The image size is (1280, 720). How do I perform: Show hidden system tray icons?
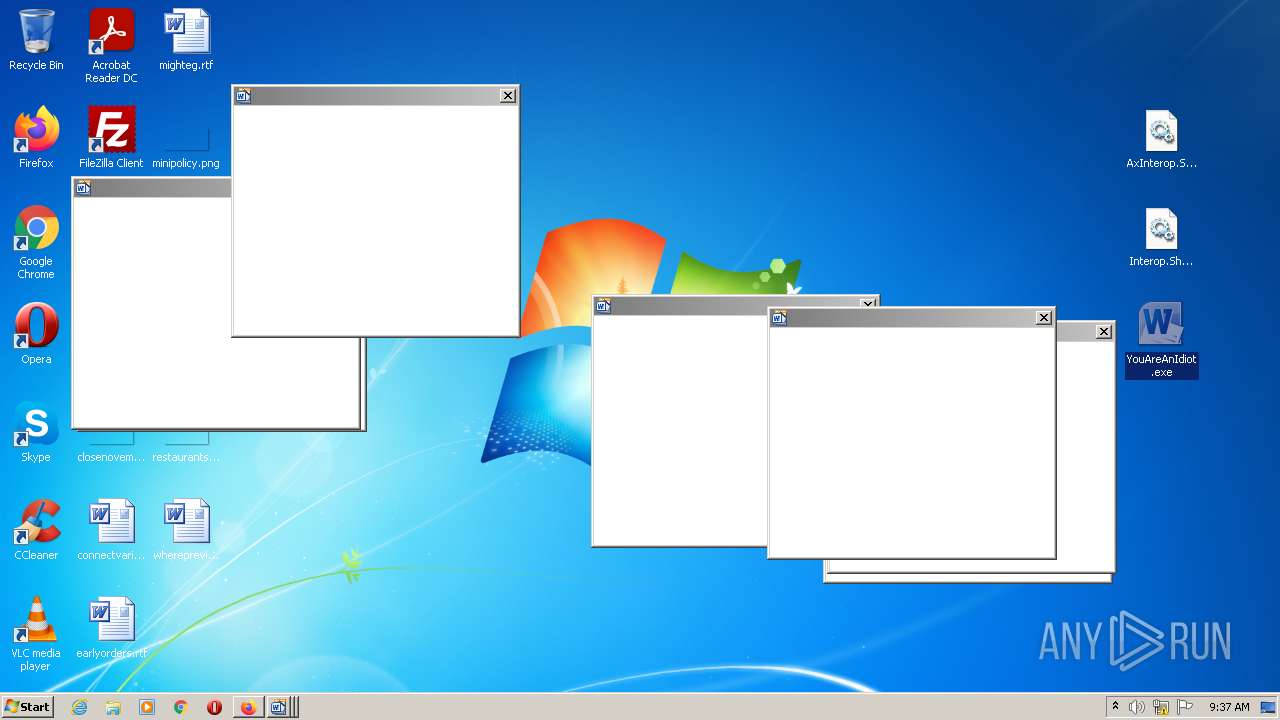coord(1115,707)
